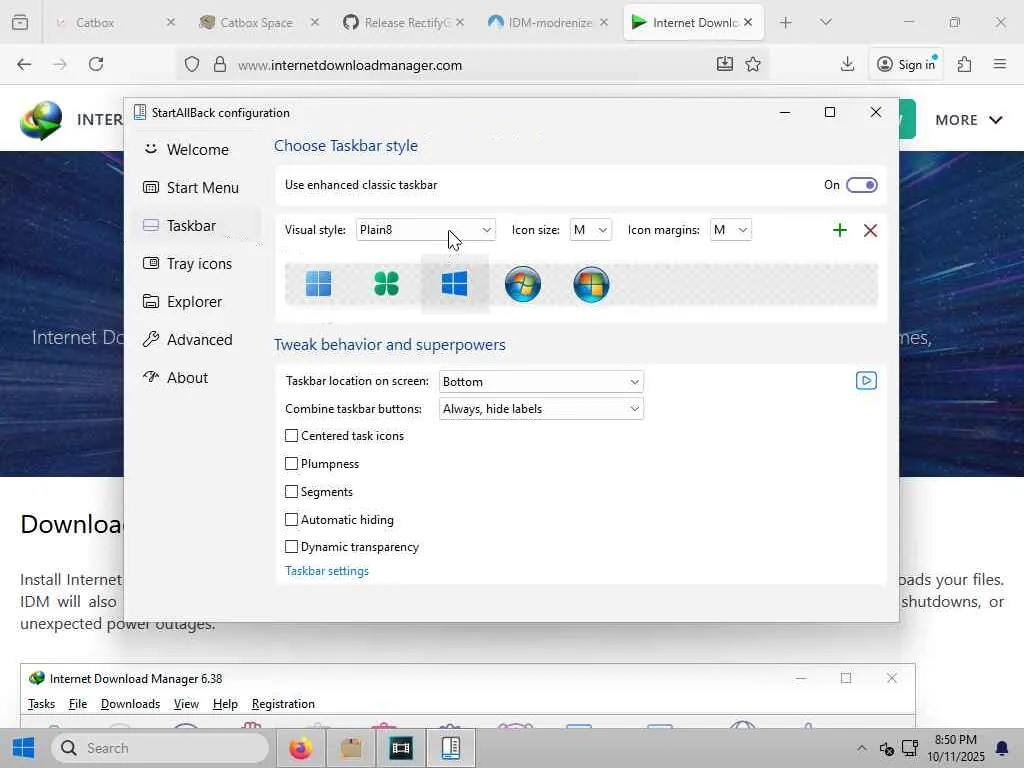Screen dimensions: 1024x768
Task: Expand the MORE menu on the IDM website
Action: click(x=968, y=120)
